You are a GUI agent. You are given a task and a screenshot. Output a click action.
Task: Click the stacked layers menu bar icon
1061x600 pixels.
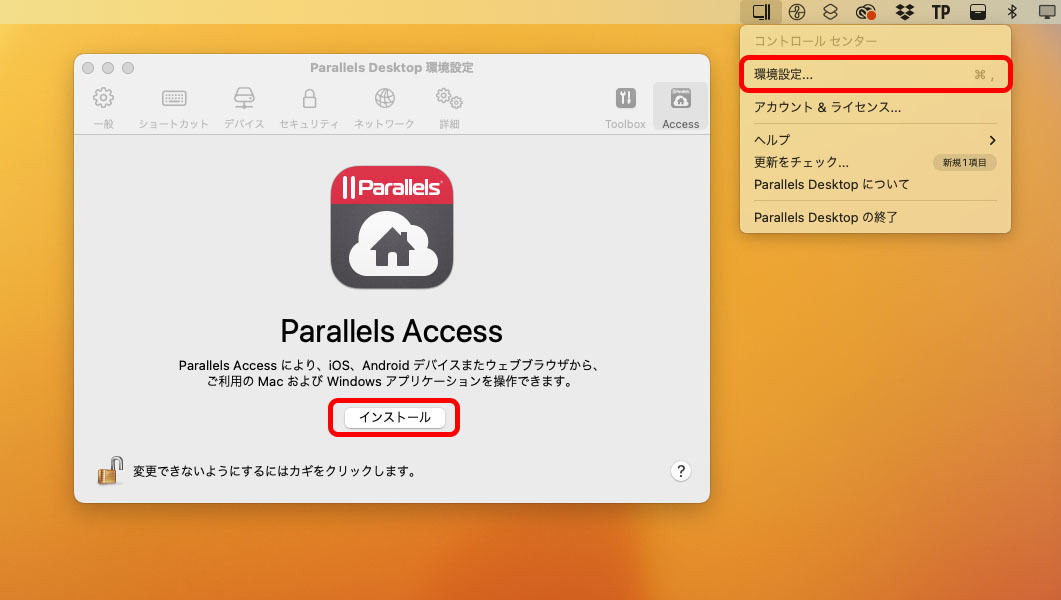(830, 11)
